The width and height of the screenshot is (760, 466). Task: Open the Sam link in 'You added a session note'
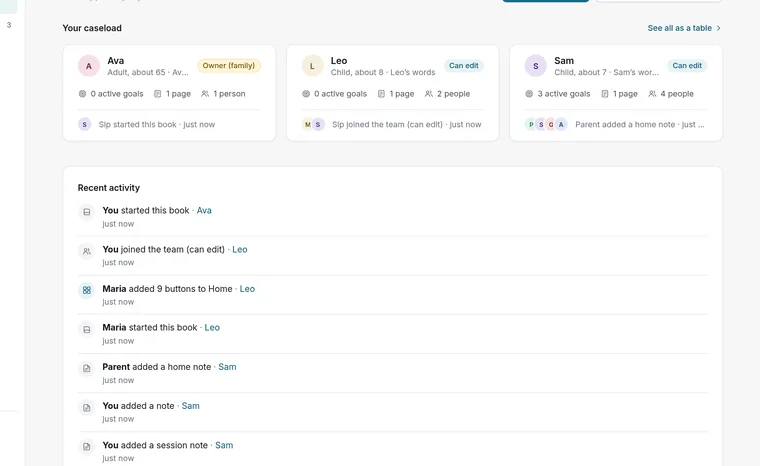click(224, 445)
